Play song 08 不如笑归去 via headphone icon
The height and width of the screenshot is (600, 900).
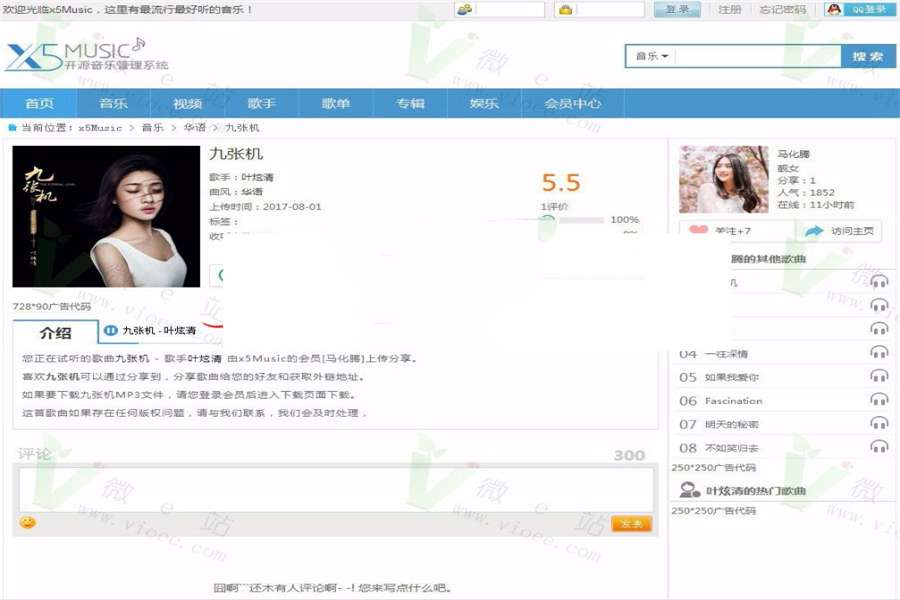[x=879, y=446]
